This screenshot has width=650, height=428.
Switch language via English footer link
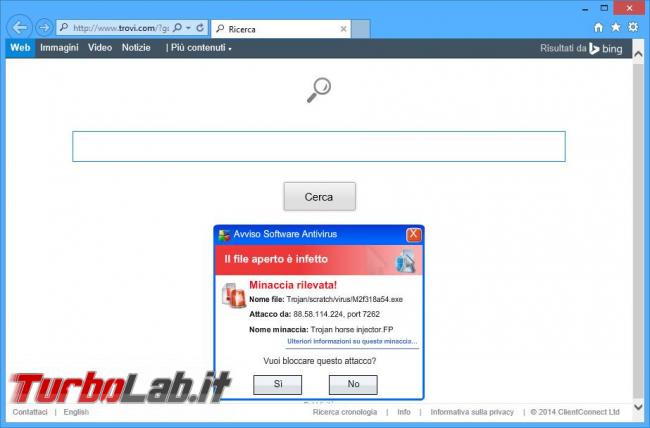coord(76,412)
